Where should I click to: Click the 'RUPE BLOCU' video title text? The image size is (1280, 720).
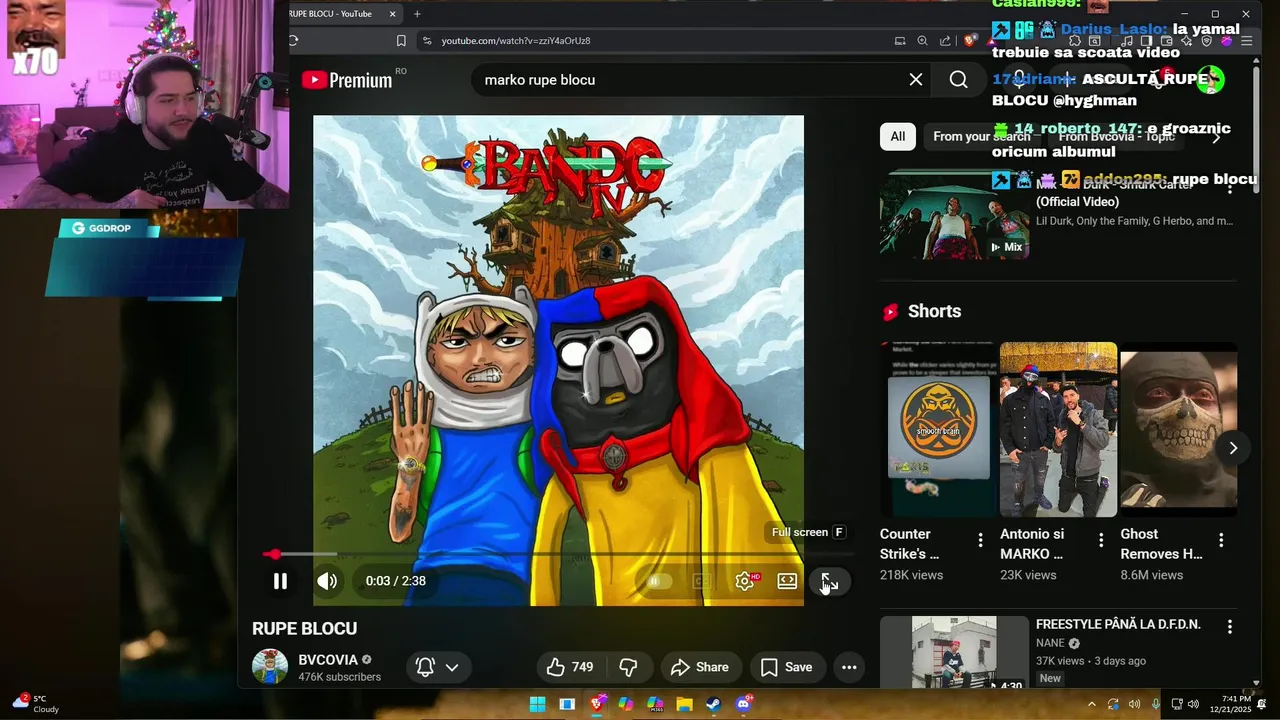click(x=304, y=629)
